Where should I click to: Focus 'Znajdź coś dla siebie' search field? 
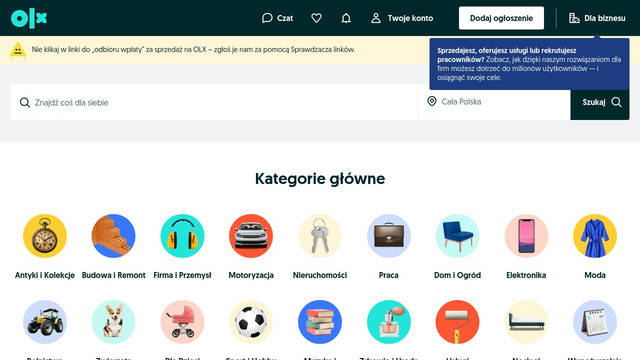(214, 102)
